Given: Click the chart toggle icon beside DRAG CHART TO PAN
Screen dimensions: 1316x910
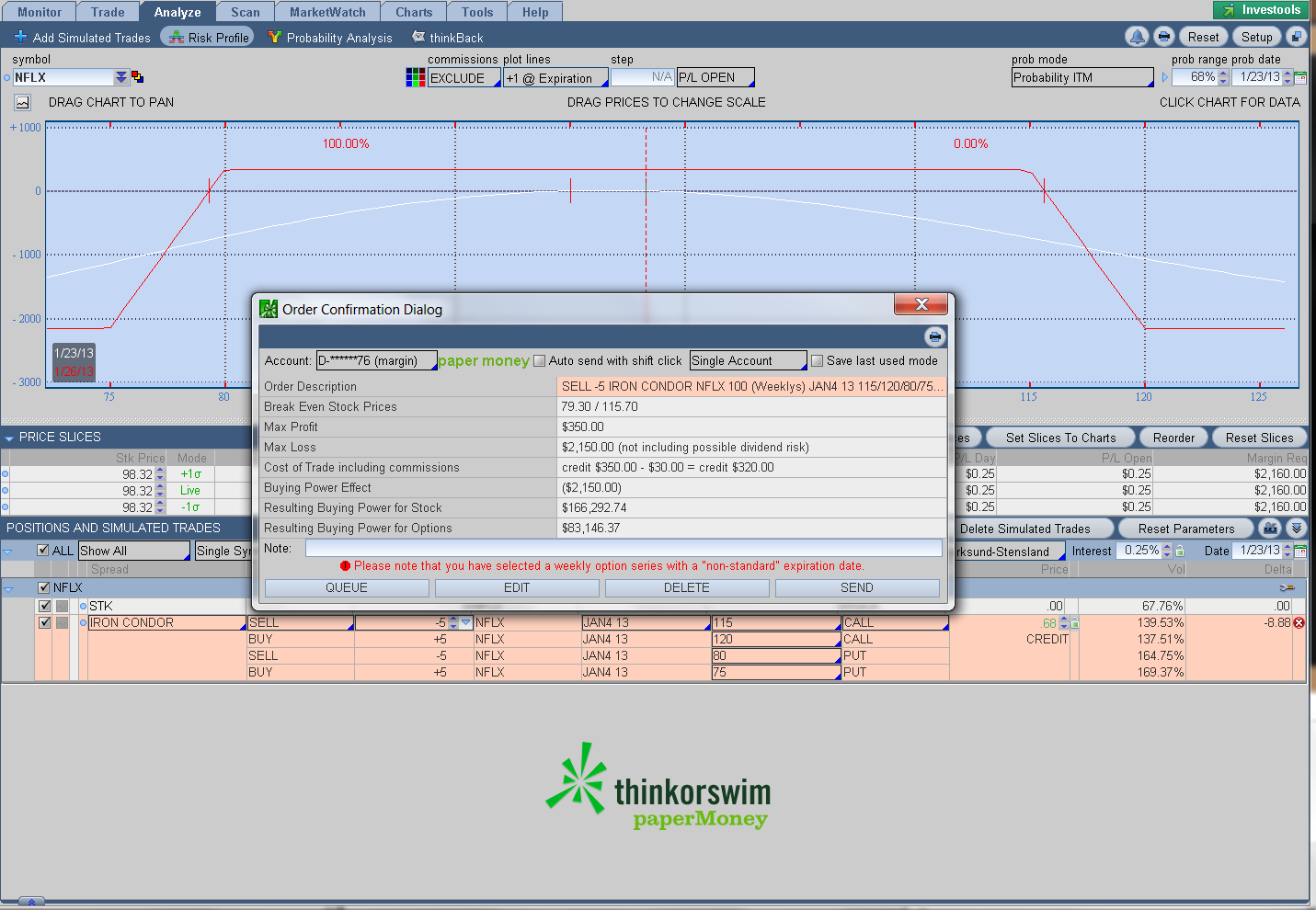Looking at the screenshot, I should click(22, 102).
